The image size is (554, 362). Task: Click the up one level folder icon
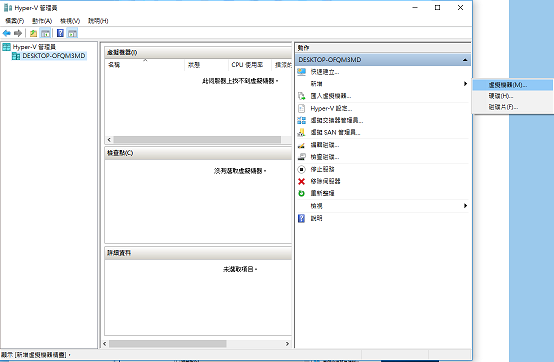[x=34, y=33]
